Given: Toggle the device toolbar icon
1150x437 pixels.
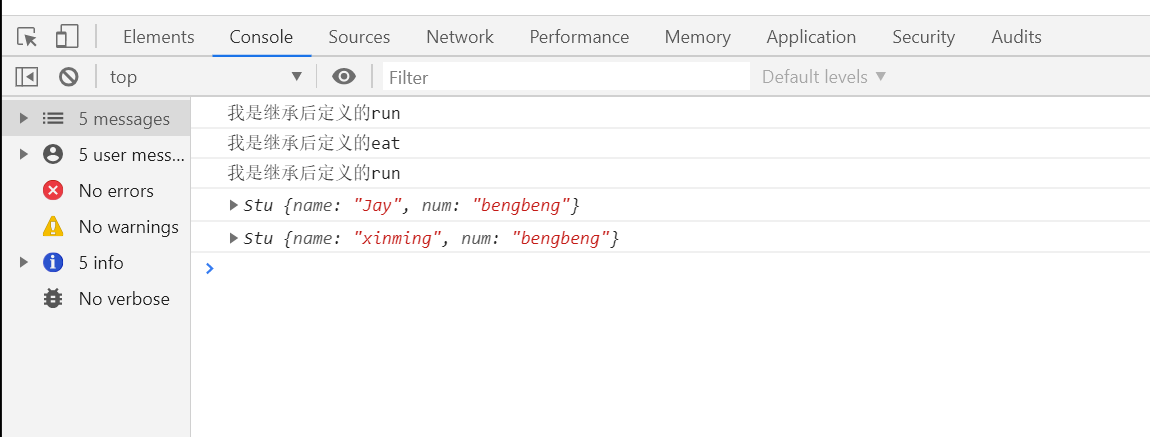Looking at the screenshot, I should pos(66,37).
